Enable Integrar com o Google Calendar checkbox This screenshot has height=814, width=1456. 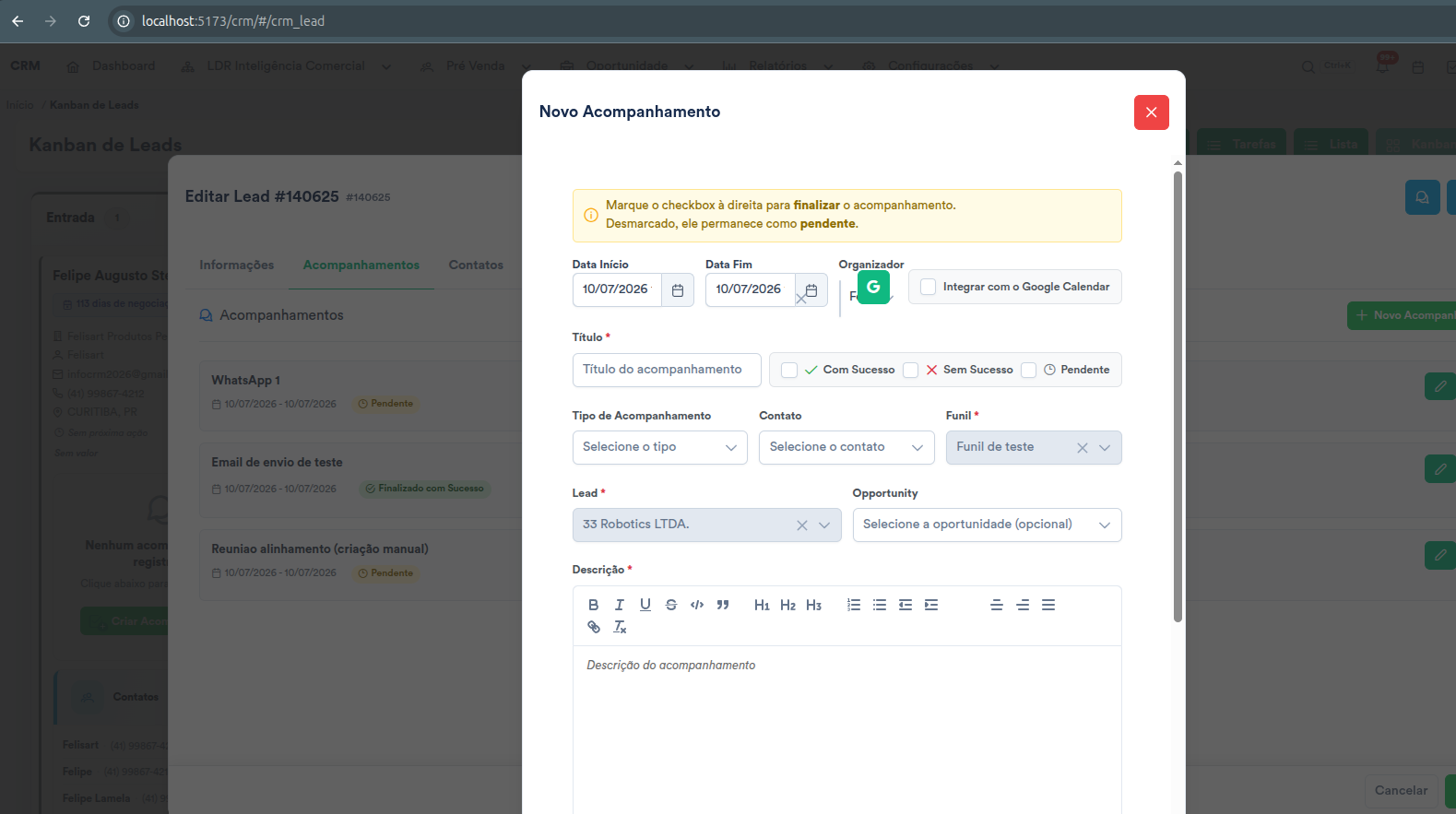point(929,287)
